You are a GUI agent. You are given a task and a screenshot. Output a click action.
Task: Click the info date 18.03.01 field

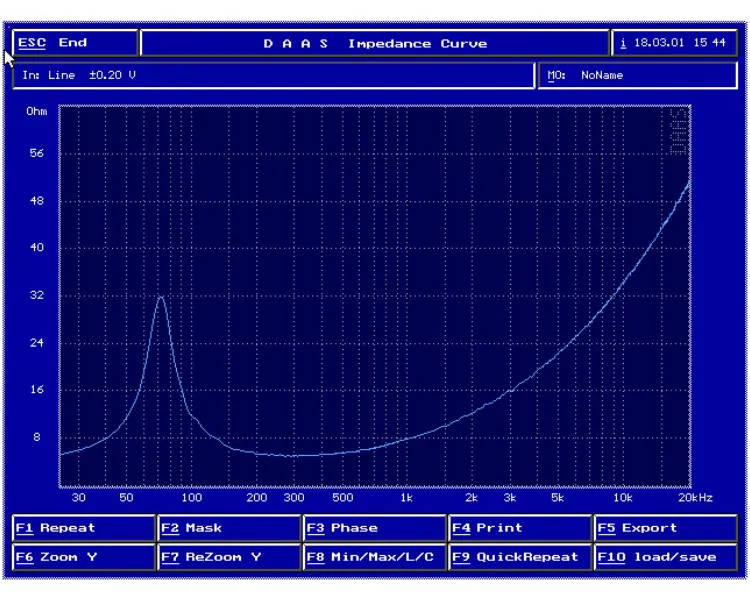pos(674,43)
